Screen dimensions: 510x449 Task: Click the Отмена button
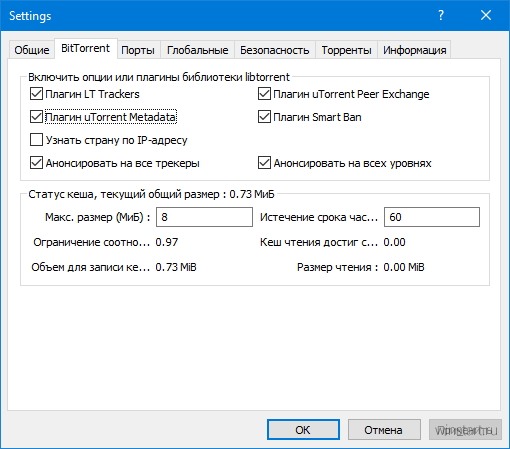pyautogui.click(x=384, y=430)
